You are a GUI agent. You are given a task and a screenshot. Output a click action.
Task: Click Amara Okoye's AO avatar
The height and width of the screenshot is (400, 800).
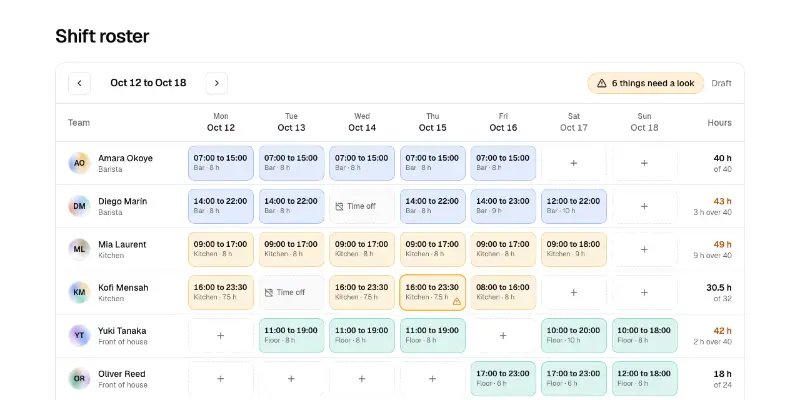click(x=79, y=163)
